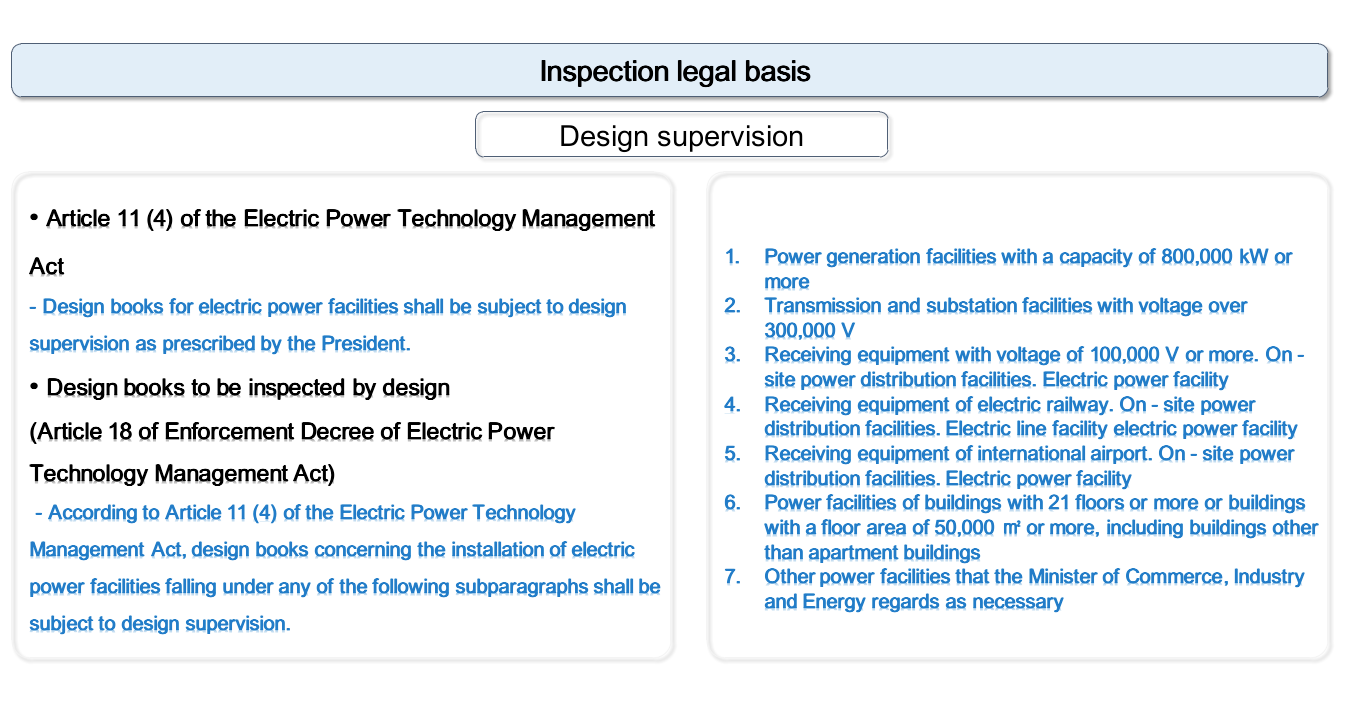Click the "supervision as prescribed by the President" text
1349x708 pixels.
click(x=219, y=344)
